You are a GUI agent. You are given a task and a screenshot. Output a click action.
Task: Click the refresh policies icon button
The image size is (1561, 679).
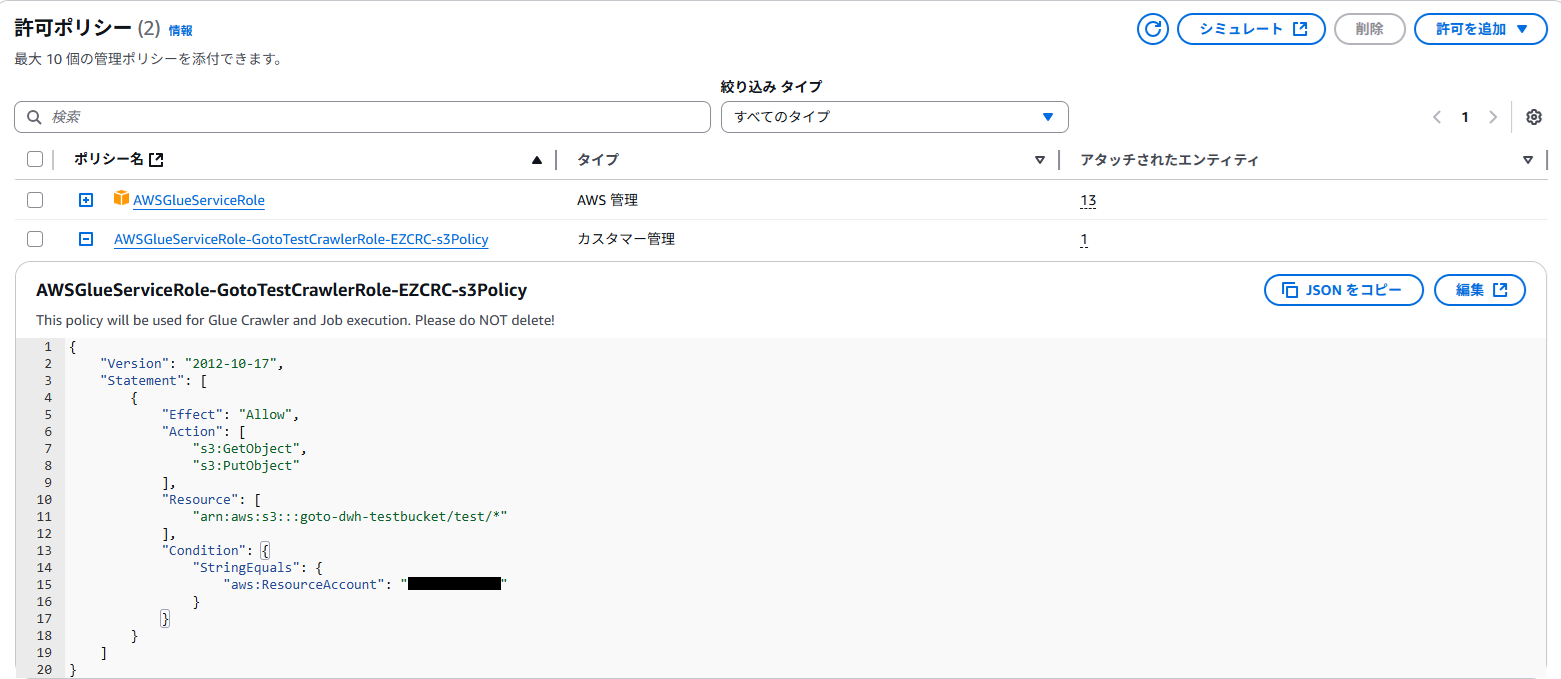(x=1153, y=29)
